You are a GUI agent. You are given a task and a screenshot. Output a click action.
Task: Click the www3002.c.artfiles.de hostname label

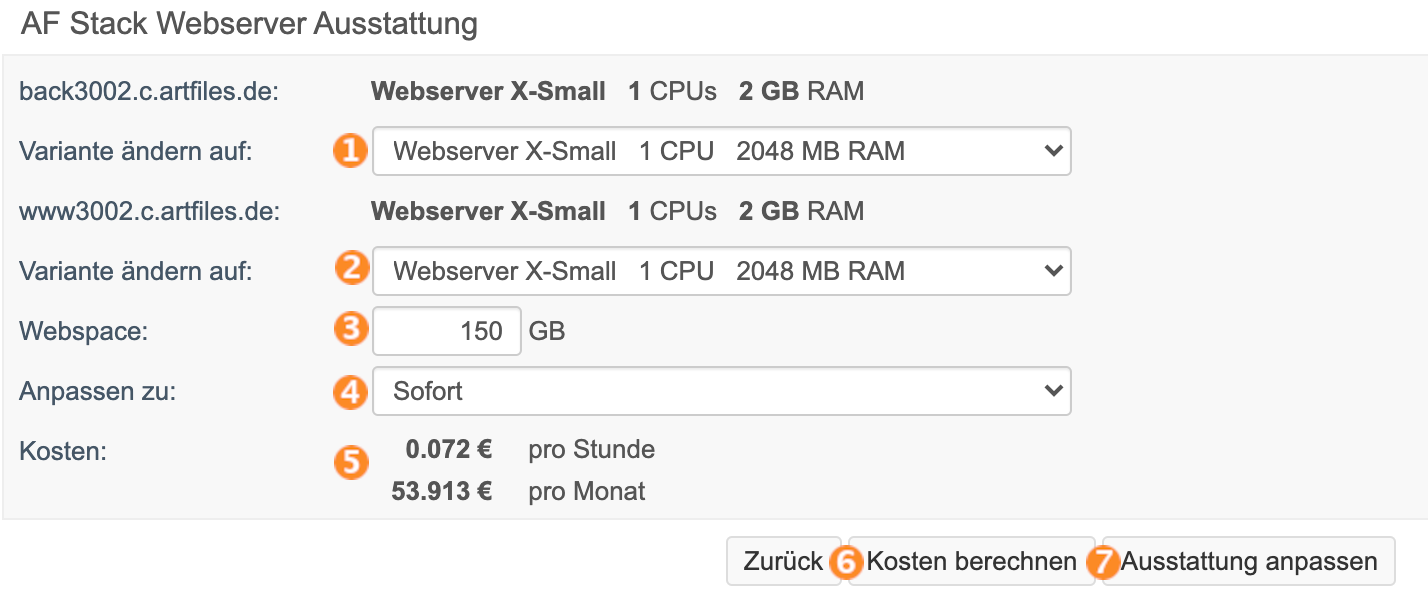tap(148, 211)
